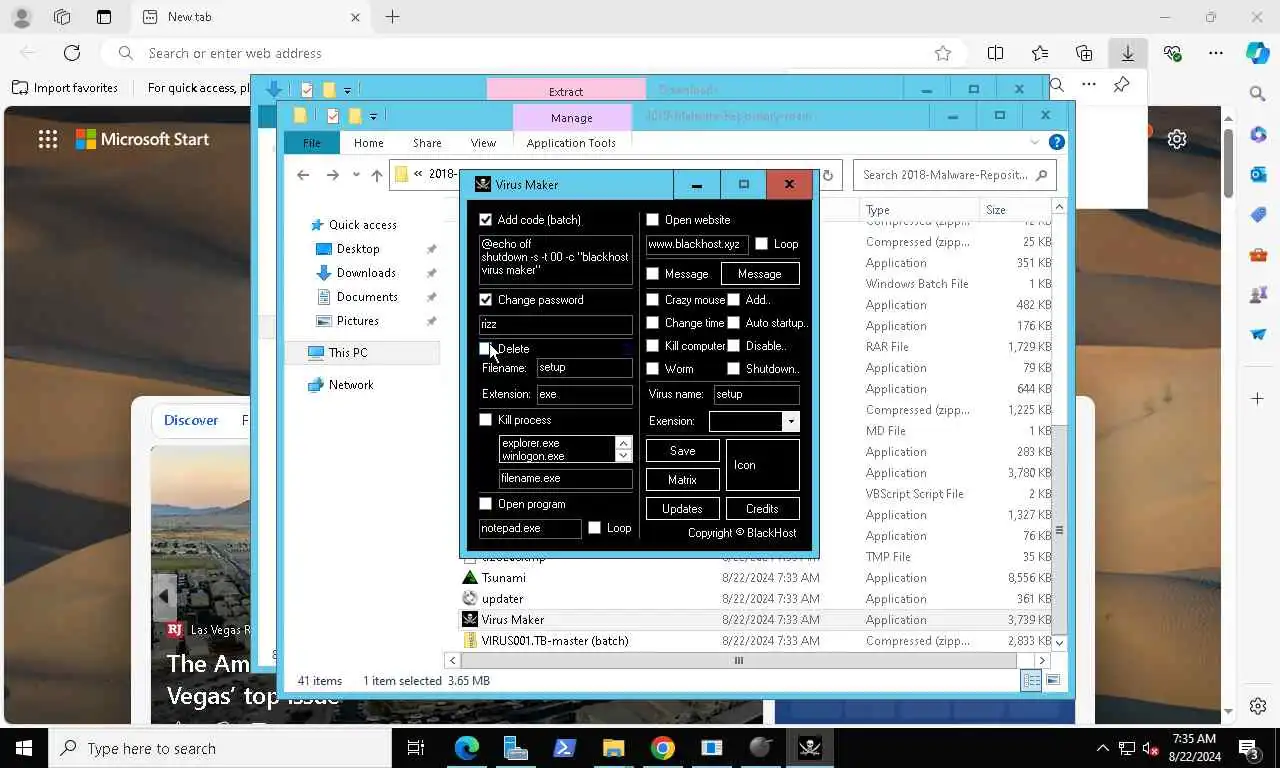Click the Icon button

(762, 465)
